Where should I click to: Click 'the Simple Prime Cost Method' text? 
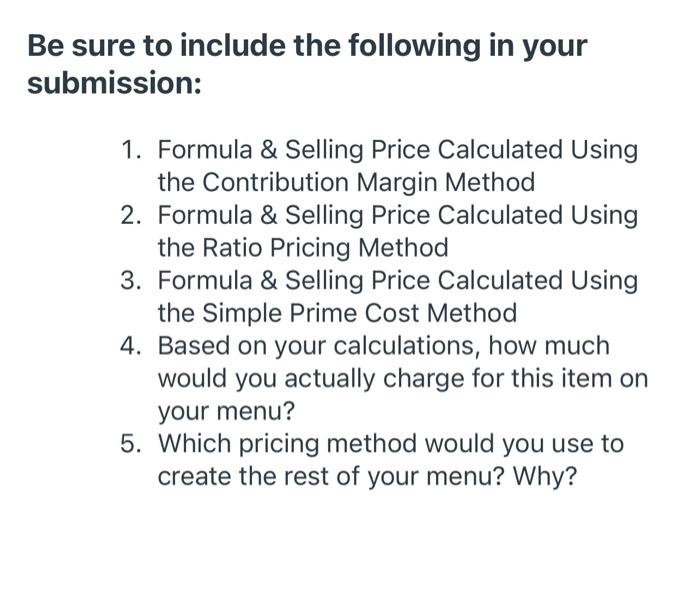(337, 313)
